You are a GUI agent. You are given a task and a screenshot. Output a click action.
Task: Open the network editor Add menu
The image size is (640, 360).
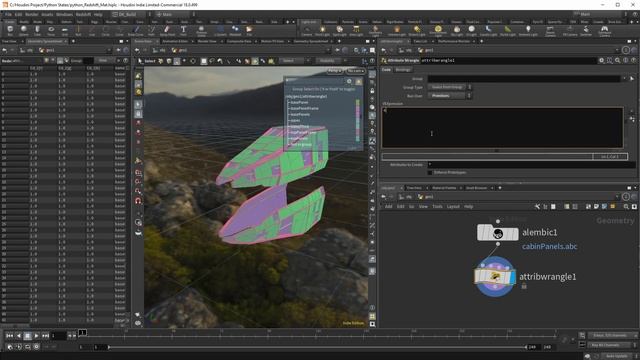389,207
